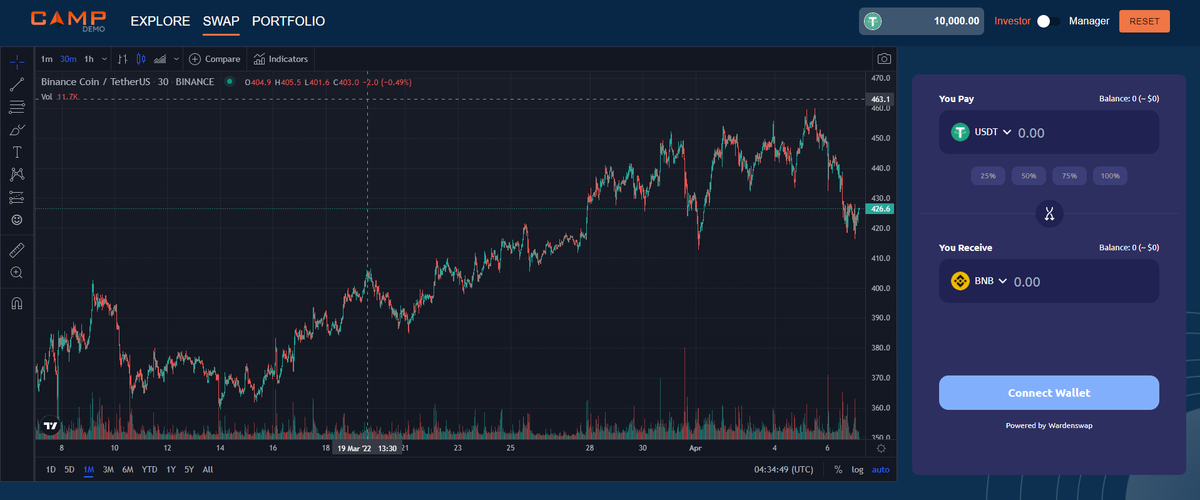Choose 100% of balance
Screen dimensions: 1200x500
(x=1110, y=176)
